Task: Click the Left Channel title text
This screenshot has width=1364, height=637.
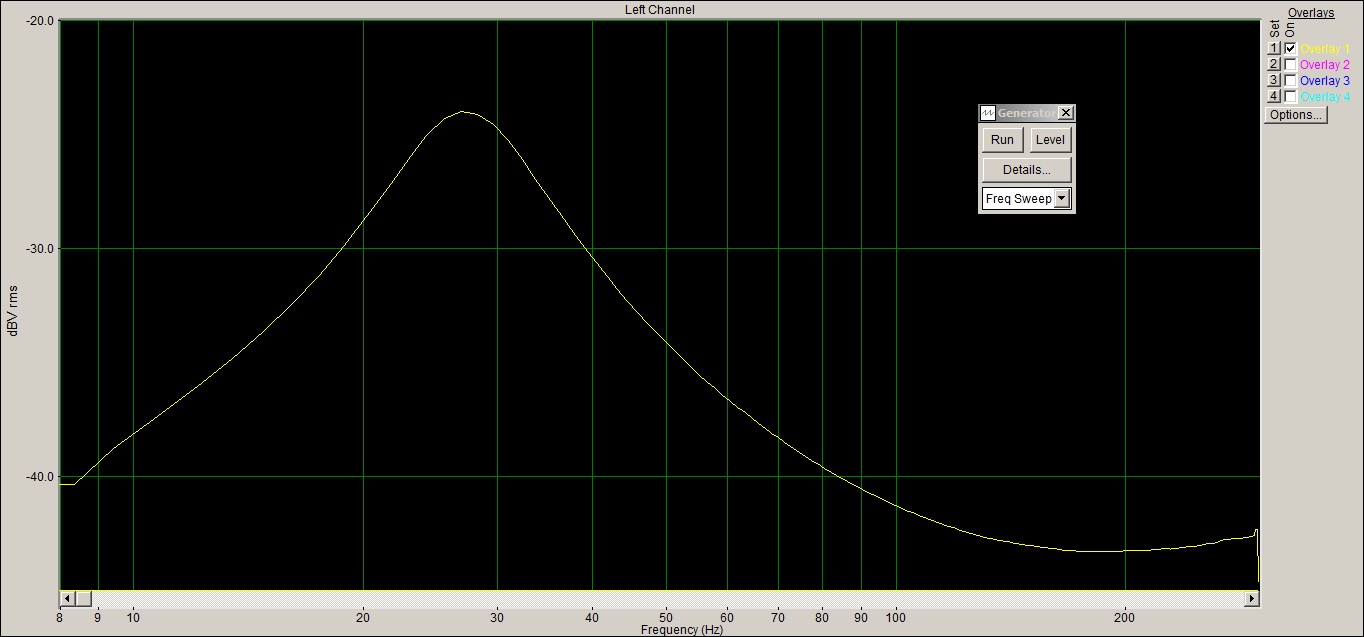Action: click(x=659, y=10)
